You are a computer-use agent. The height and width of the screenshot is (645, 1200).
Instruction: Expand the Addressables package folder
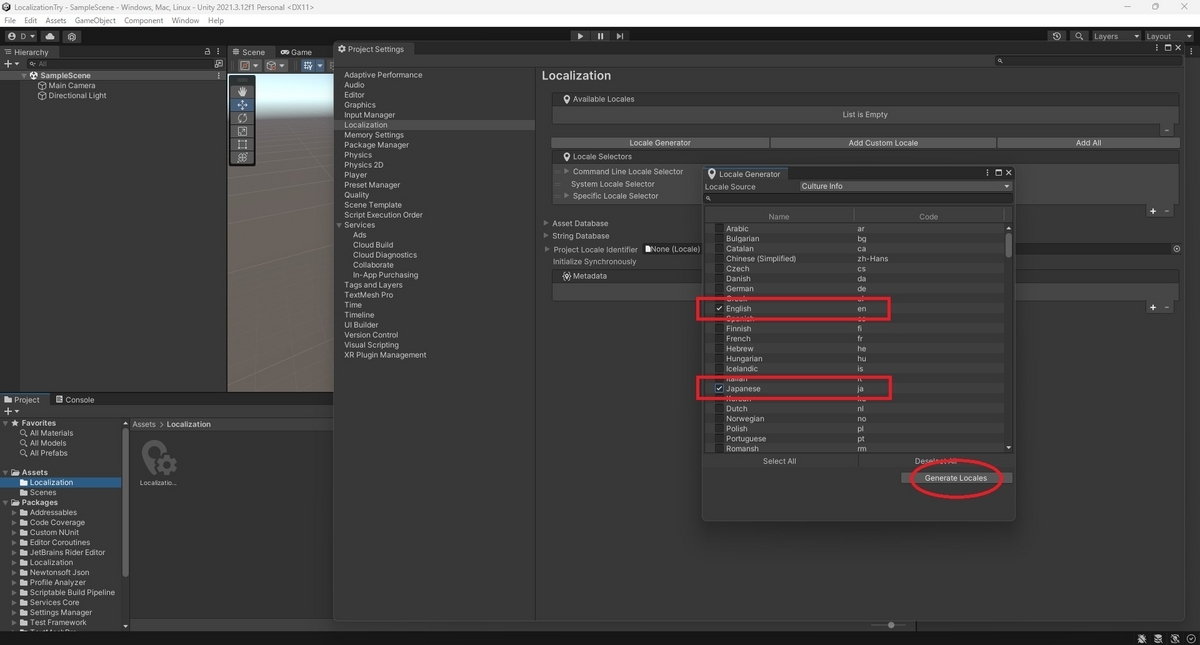15,512
